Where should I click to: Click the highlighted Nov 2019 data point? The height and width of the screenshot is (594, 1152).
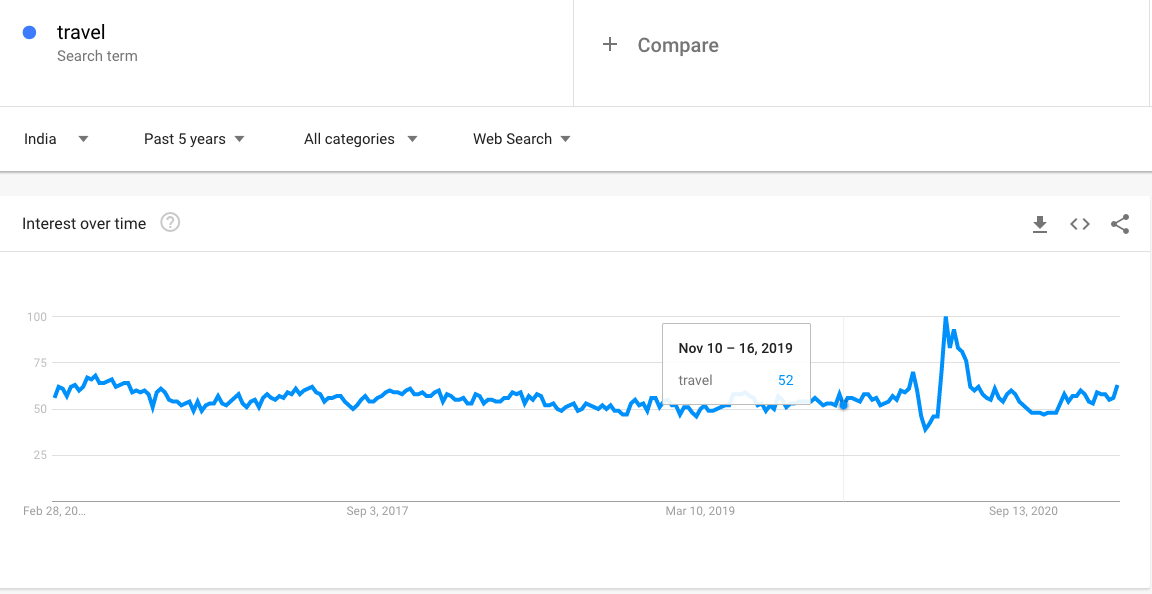843,405
